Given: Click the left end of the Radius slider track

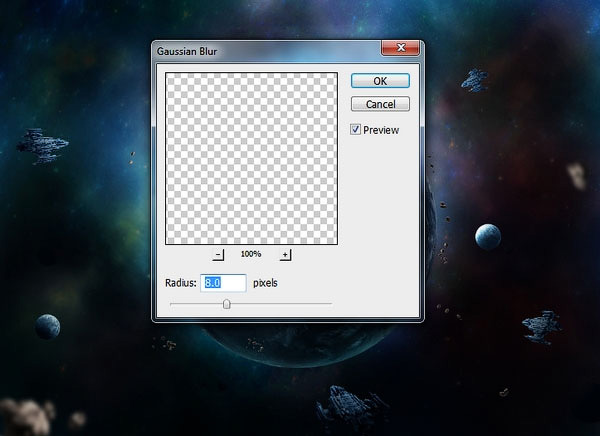Looking at the screenshot, I should tap(172, 304).
